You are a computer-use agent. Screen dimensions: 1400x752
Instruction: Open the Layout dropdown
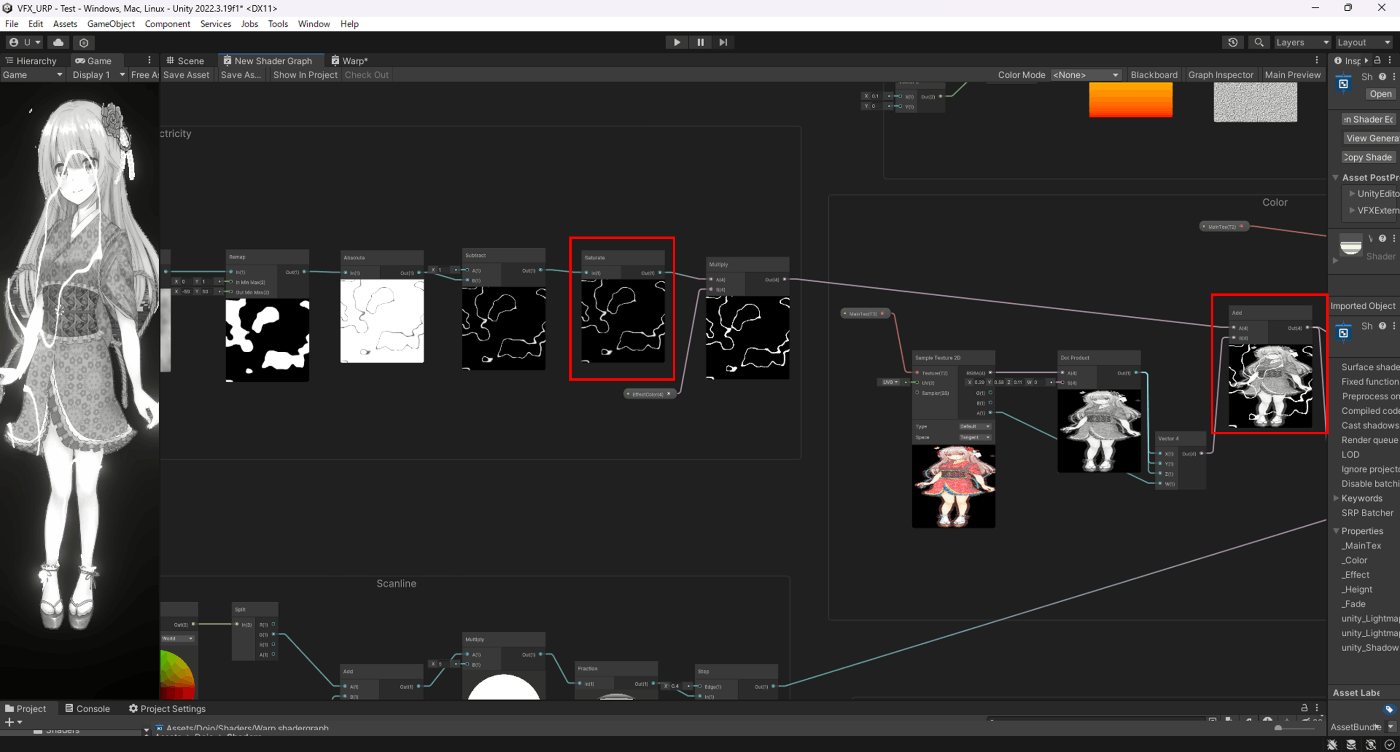(x=1363, y=43)
